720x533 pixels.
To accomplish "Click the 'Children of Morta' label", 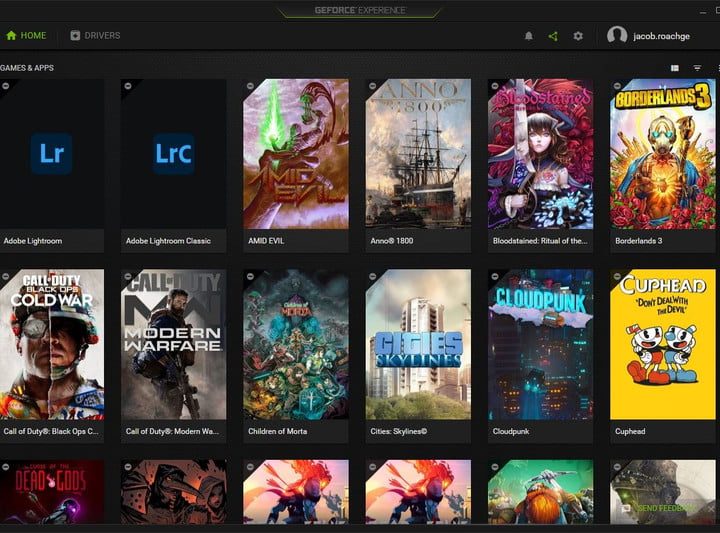I will click(277, 431).
